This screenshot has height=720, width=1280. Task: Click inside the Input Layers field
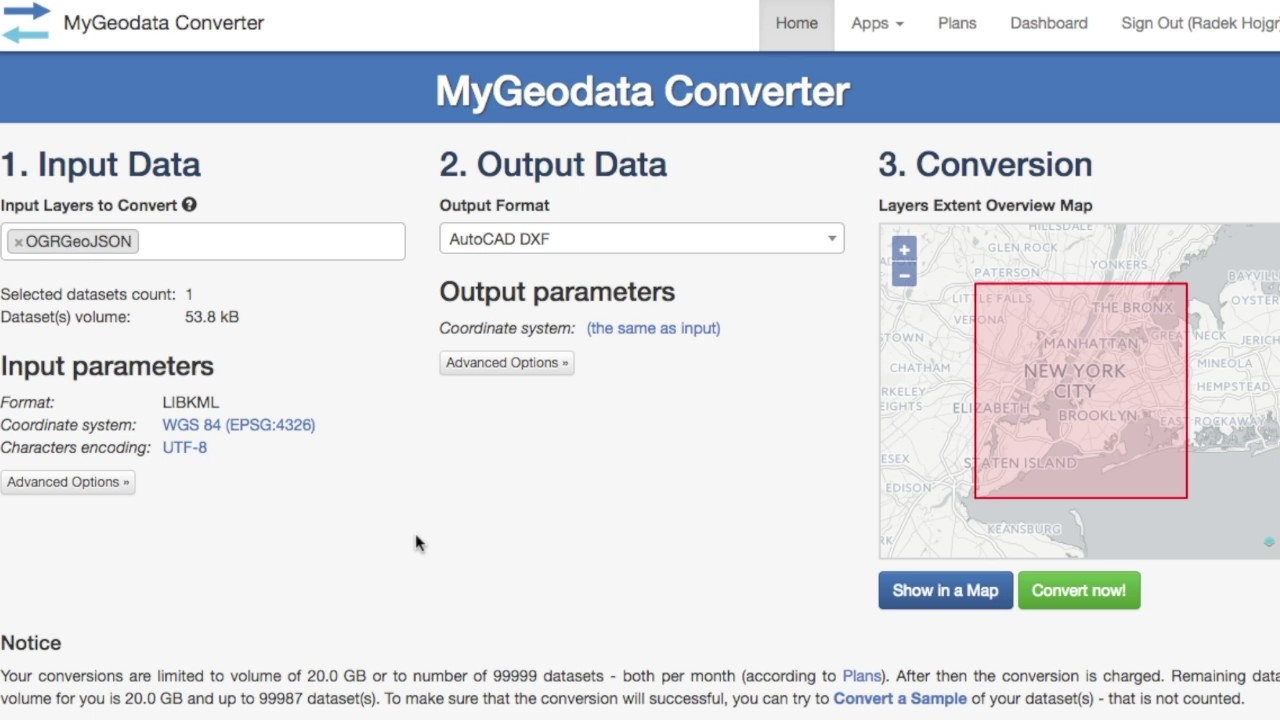[x=270, y=242]
